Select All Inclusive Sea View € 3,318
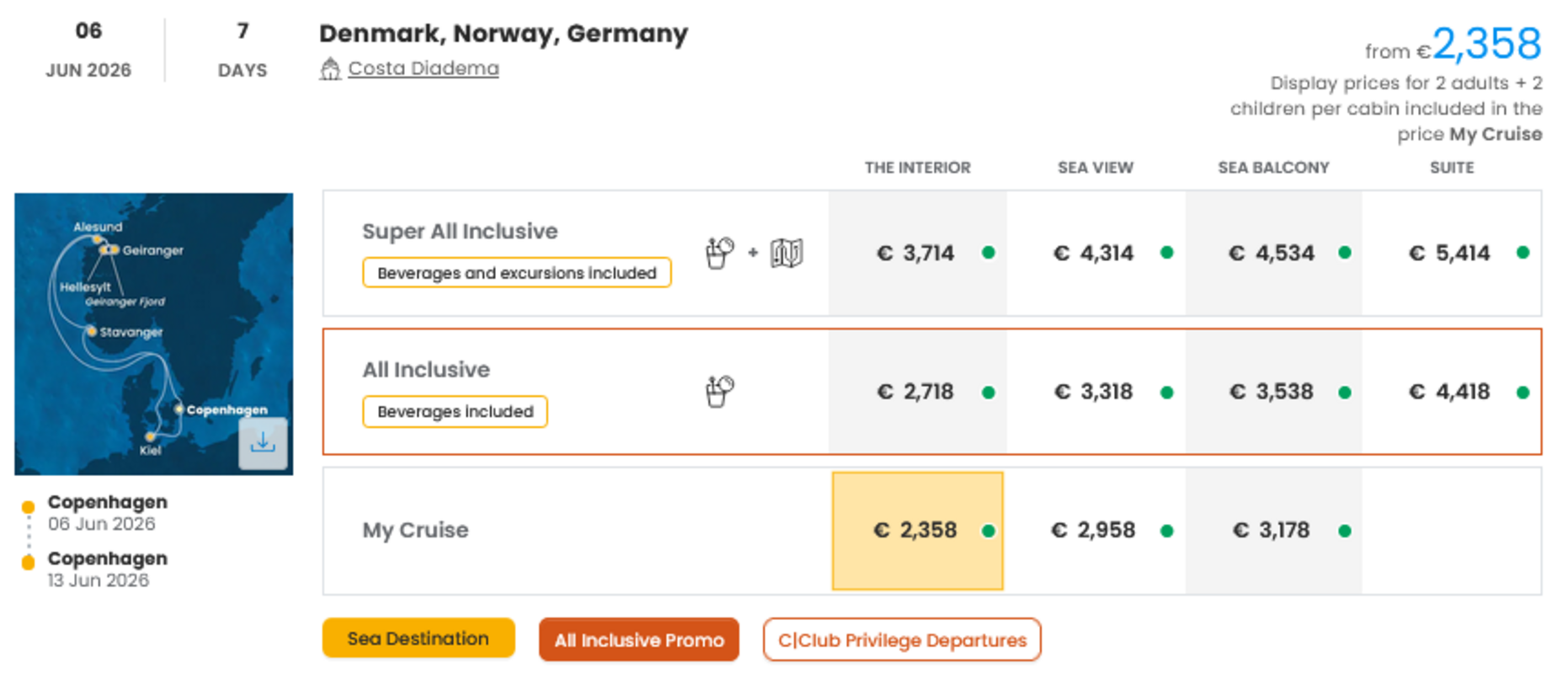The height and width of the screenshot is (674, 1568). point(1095,392)
